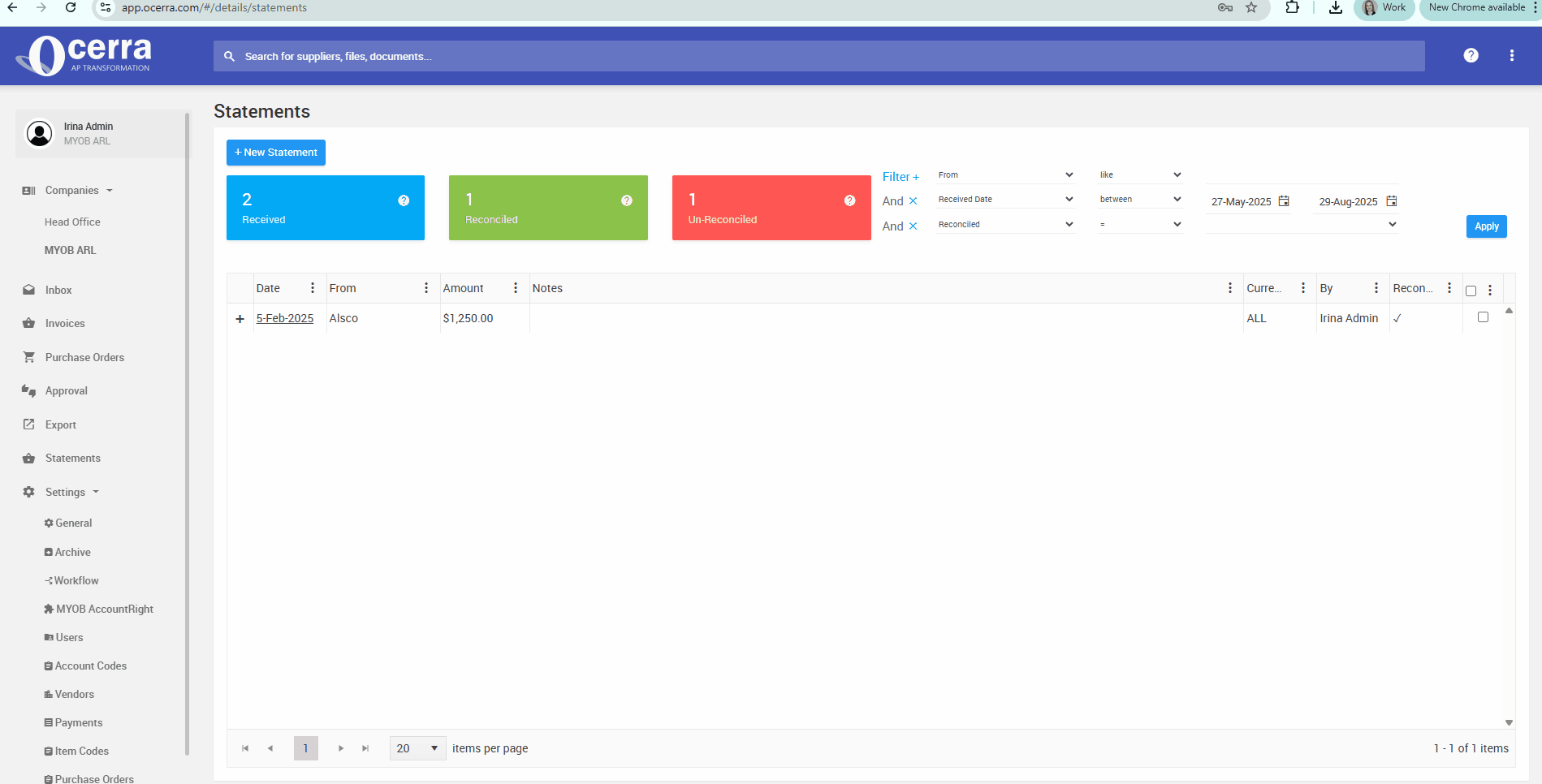Open the Reconciled field dropdown
Viewport: 1542px width, 784px height.
click(1005, 225)
